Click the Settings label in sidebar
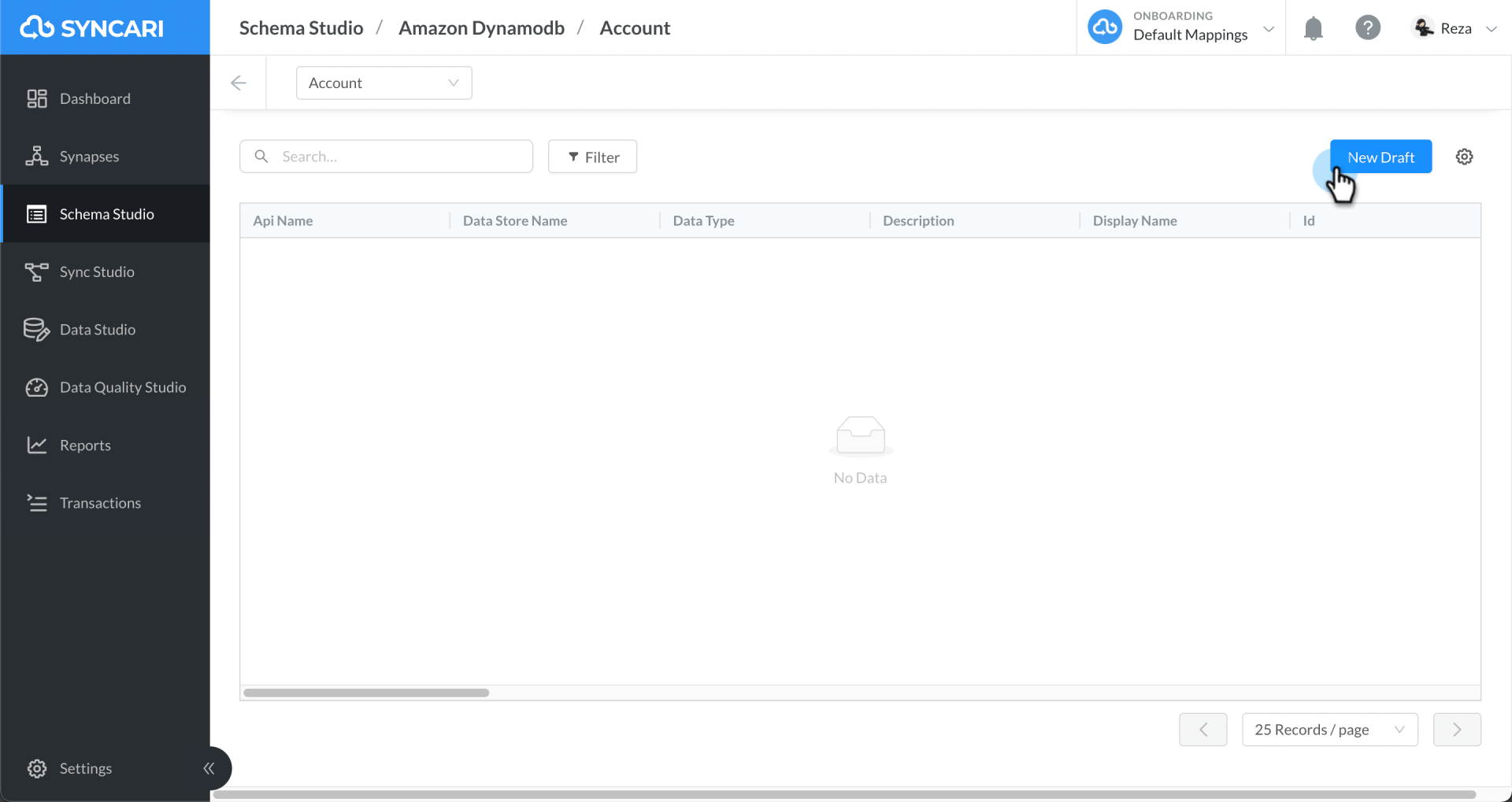Screen dimensions: 1512x802 (x=86, y=768)
